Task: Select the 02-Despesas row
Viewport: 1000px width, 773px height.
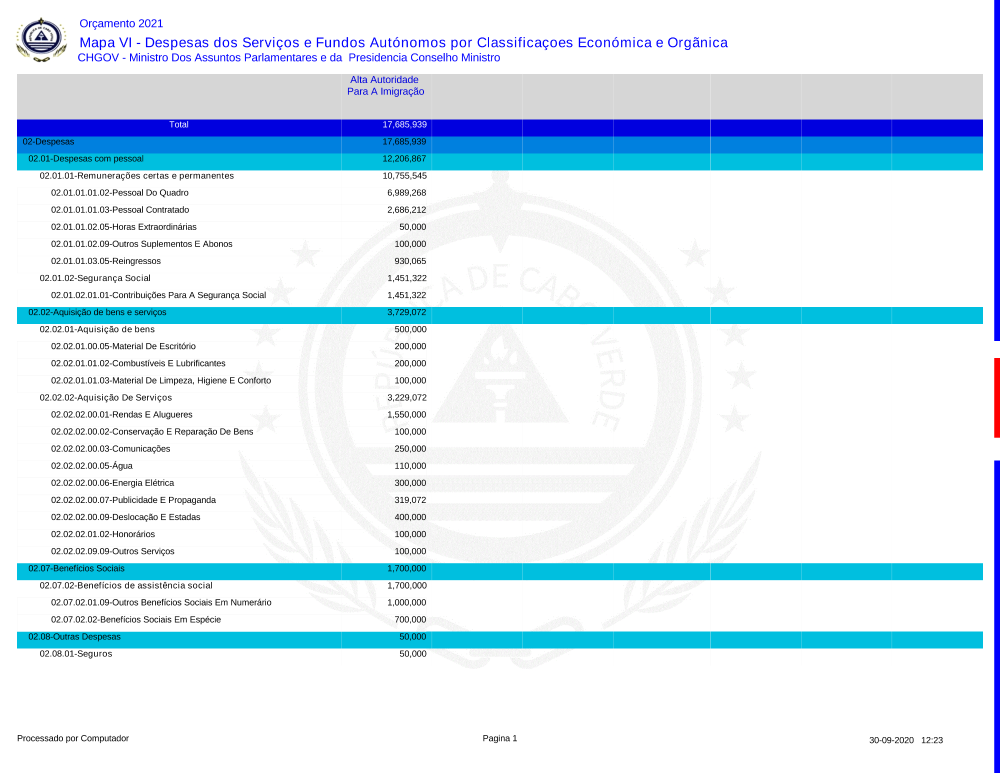Action: click(48, 142)
